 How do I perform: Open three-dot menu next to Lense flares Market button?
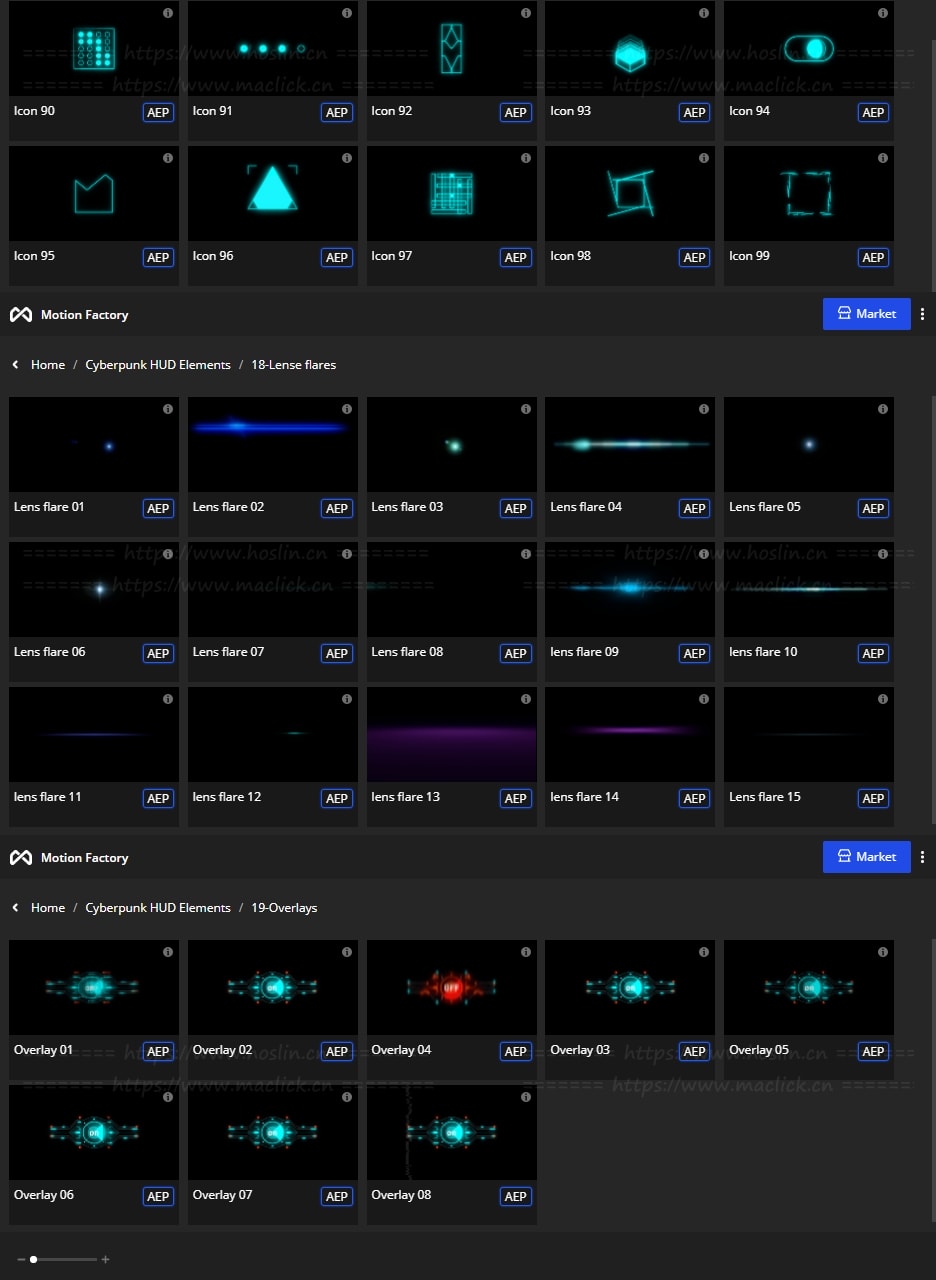pyautogui.click(x=922, y=314)
